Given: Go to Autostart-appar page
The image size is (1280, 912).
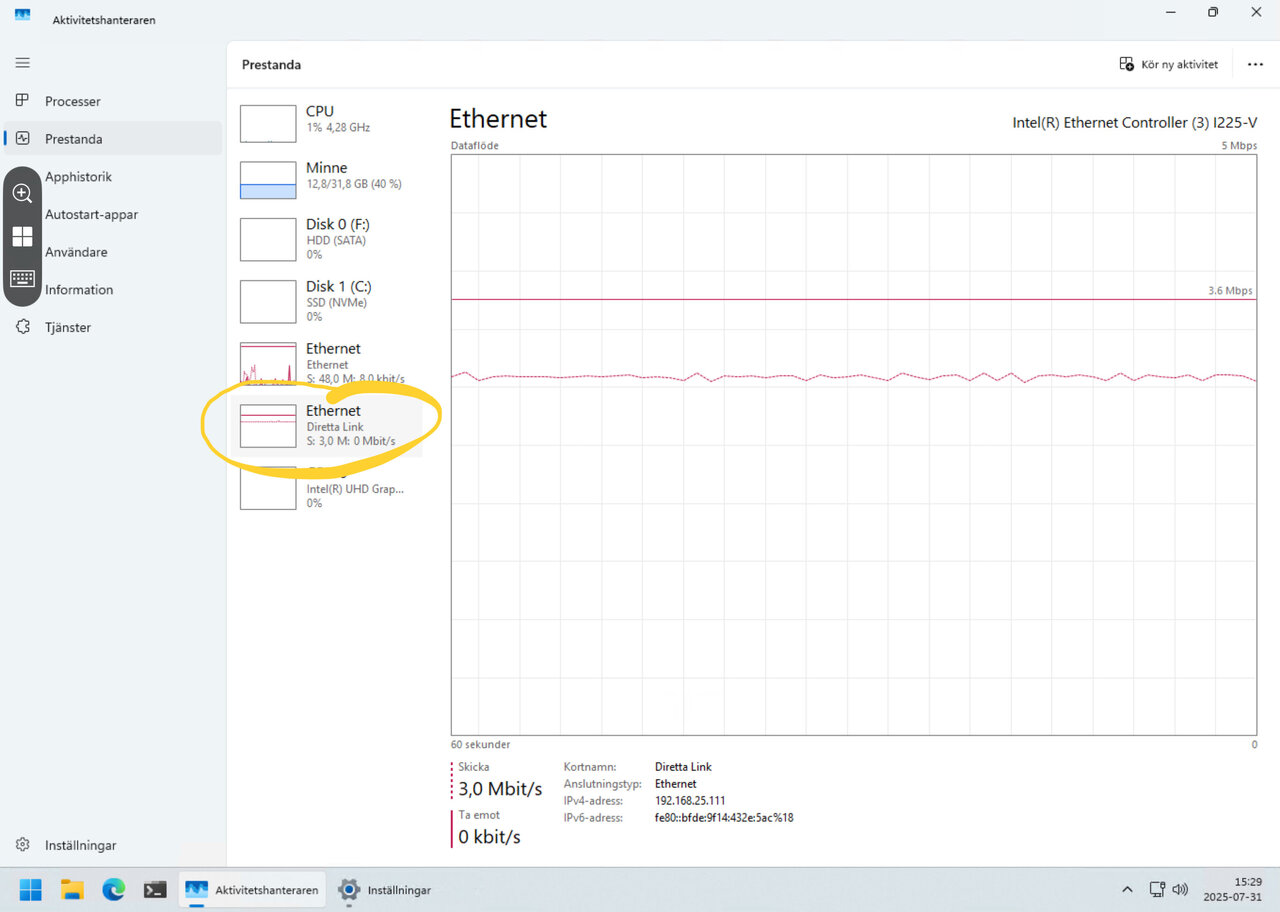Looking at the screenshot, I should pyautogui.click(x=91, y=214).
